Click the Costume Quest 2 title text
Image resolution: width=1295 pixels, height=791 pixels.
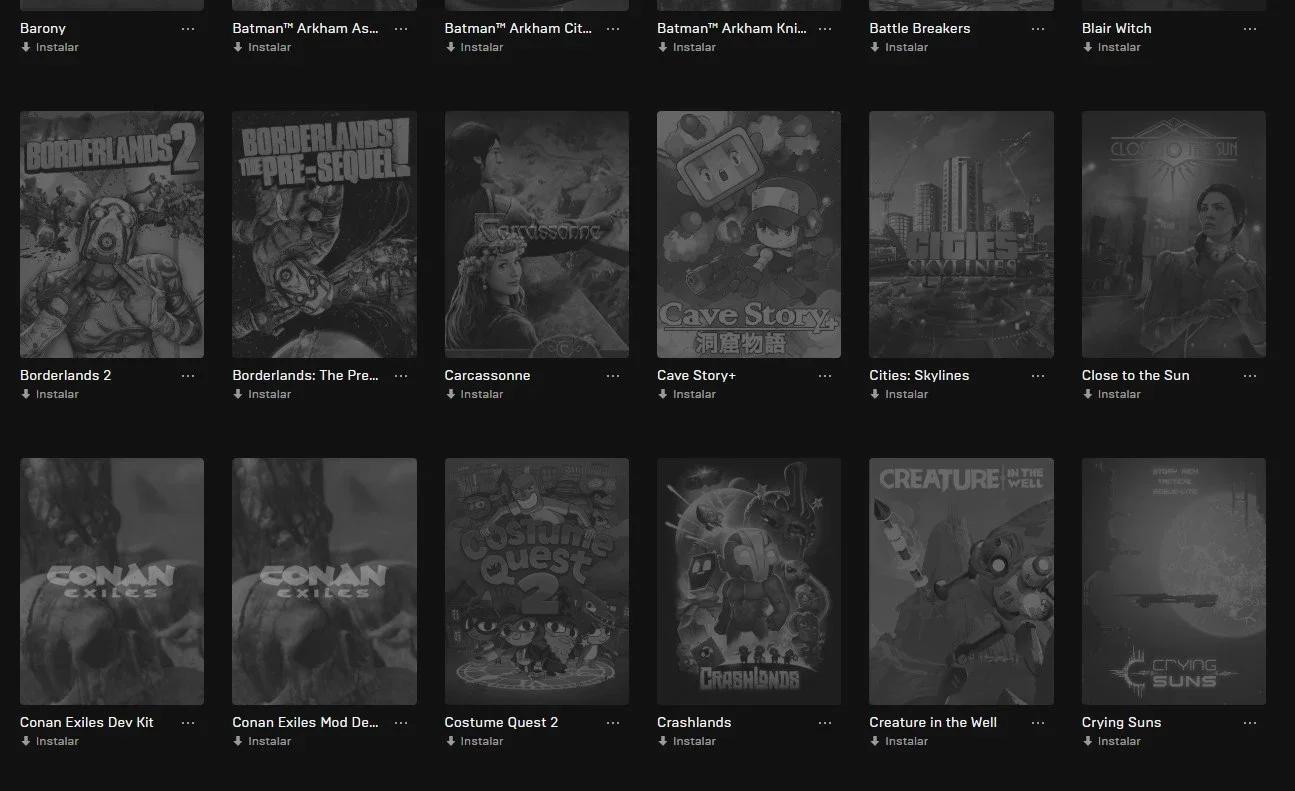(x=502, y=722)
